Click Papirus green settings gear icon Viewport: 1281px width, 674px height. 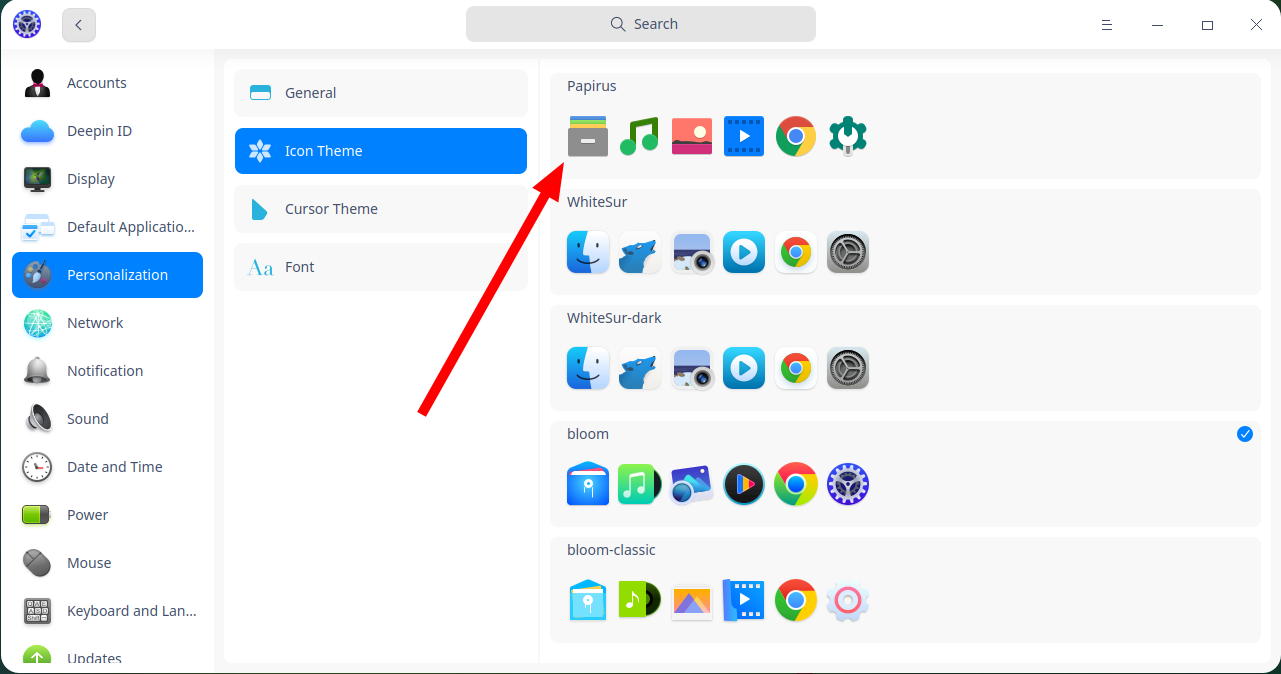(x=848, y=136)
